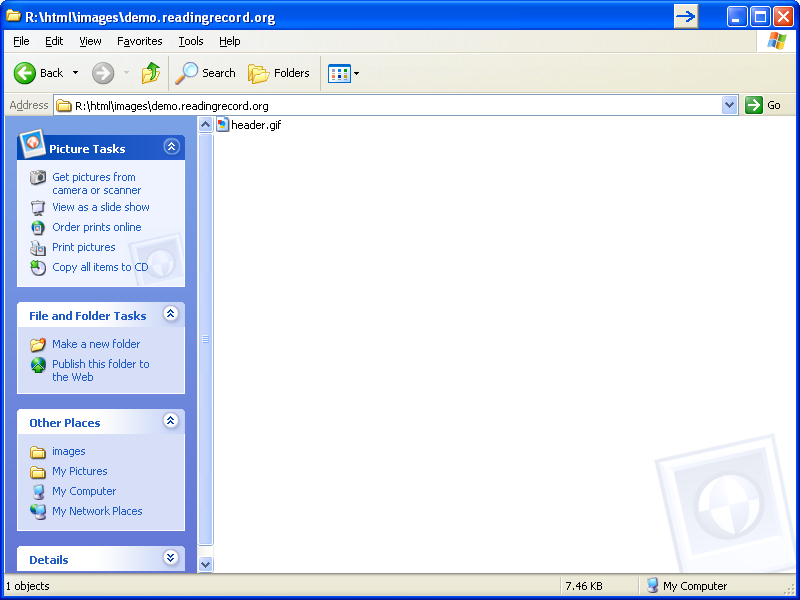Viewport: 800px width, 600px height.
Task: Click the My Computer icon in Other Places
Action: [x=38, y=491]
